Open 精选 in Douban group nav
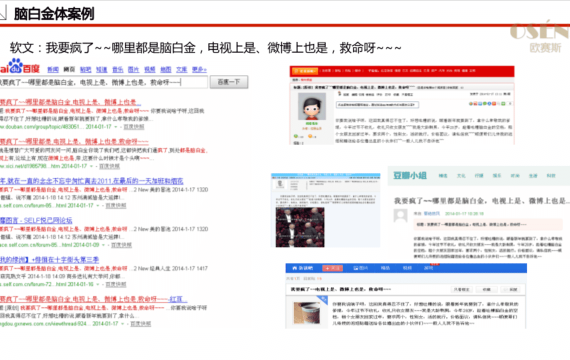This screenshot has width=570, height=360. pos(443,176)
